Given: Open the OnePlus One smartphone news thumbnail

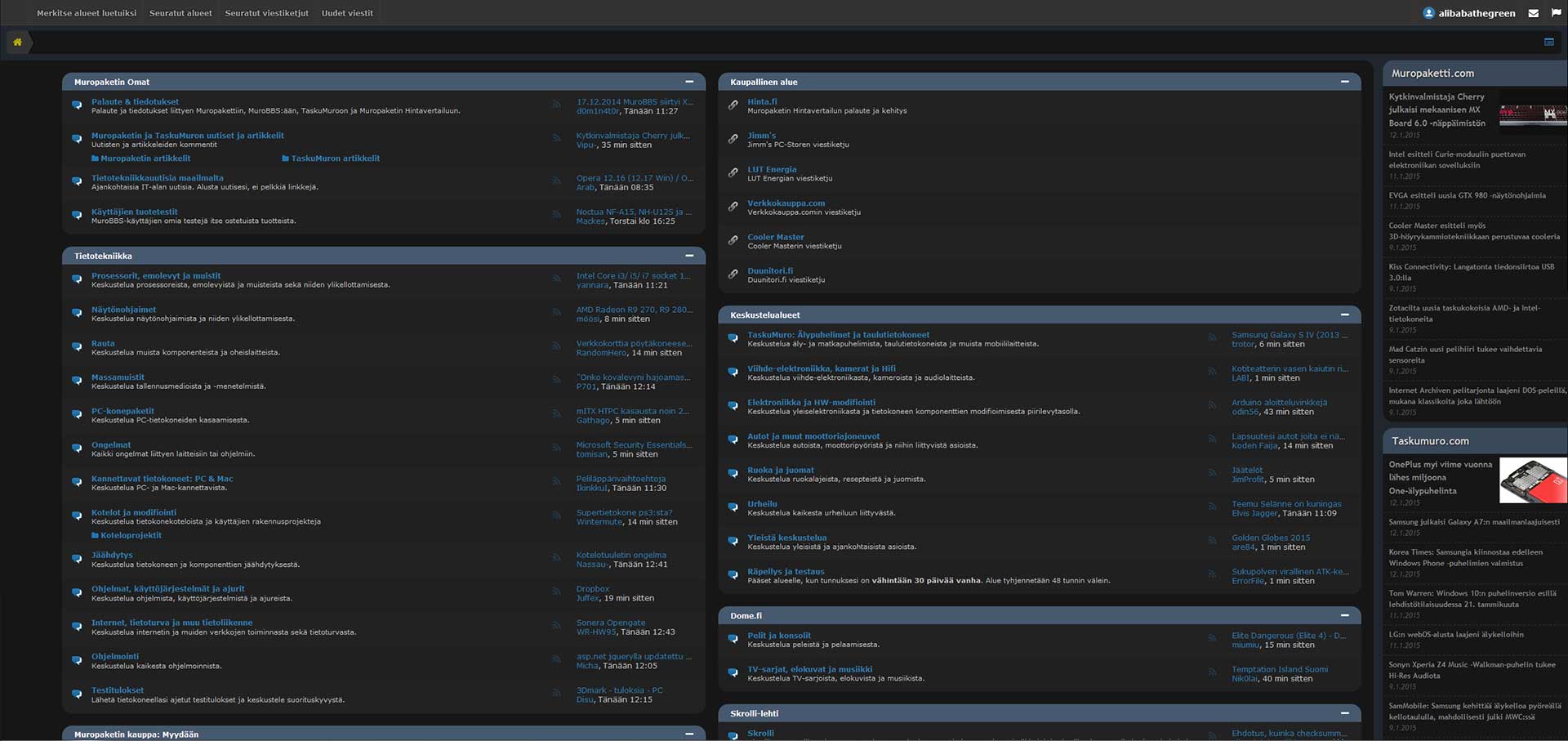Looking at the screenshot, I should pos(1533,480).
